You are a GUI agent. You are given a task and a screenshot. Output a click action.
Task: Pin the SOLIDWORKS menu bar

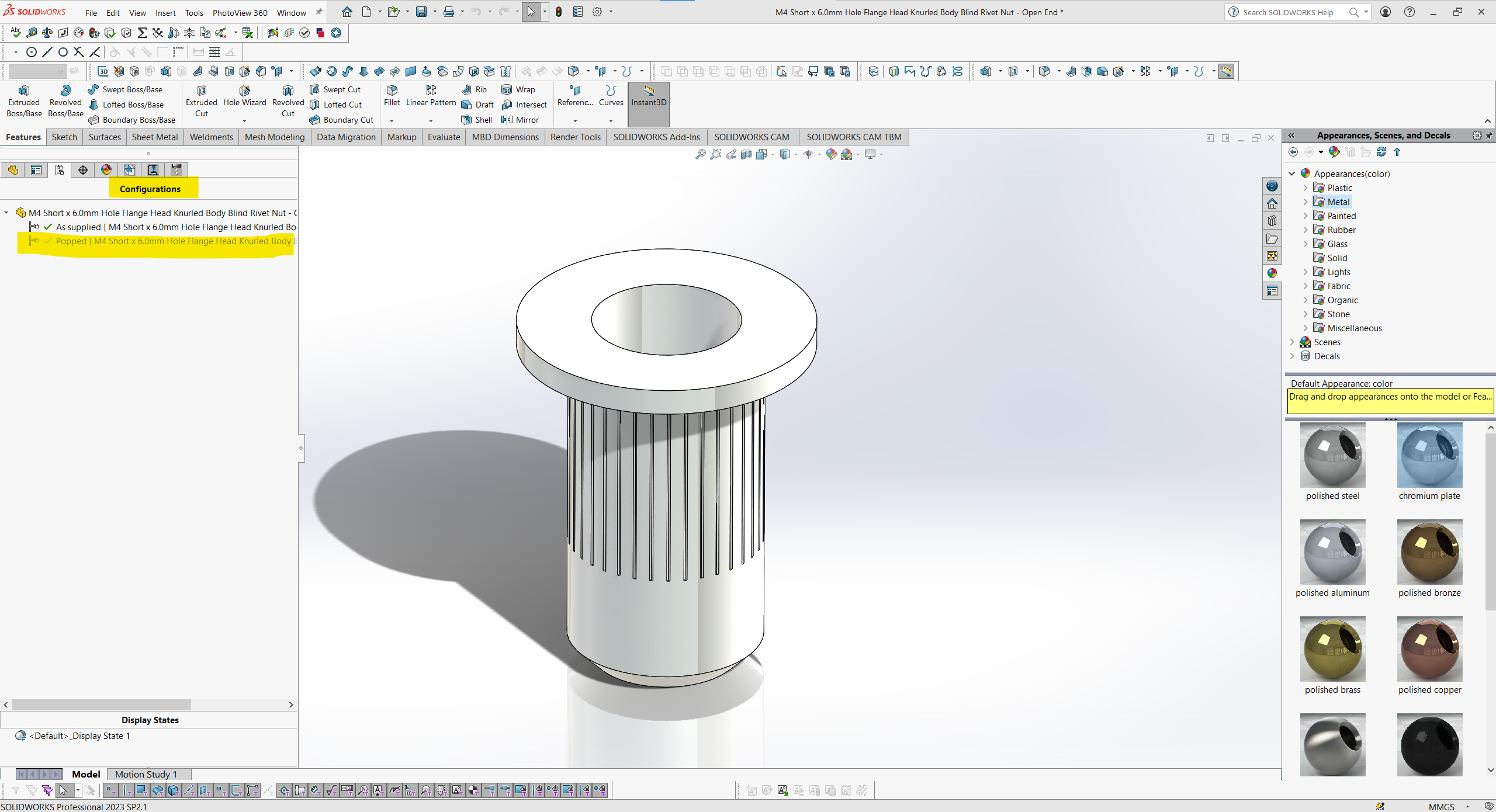(319, 12)
